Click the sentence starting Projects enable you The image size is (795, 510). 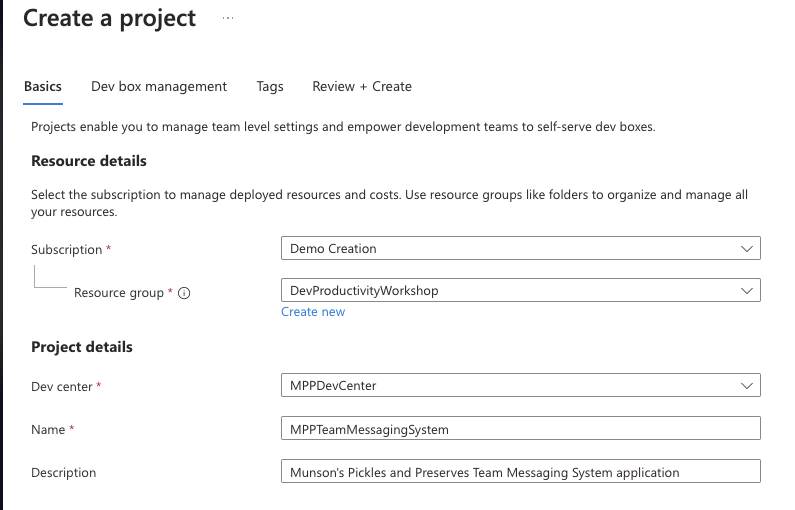[343, 127]
